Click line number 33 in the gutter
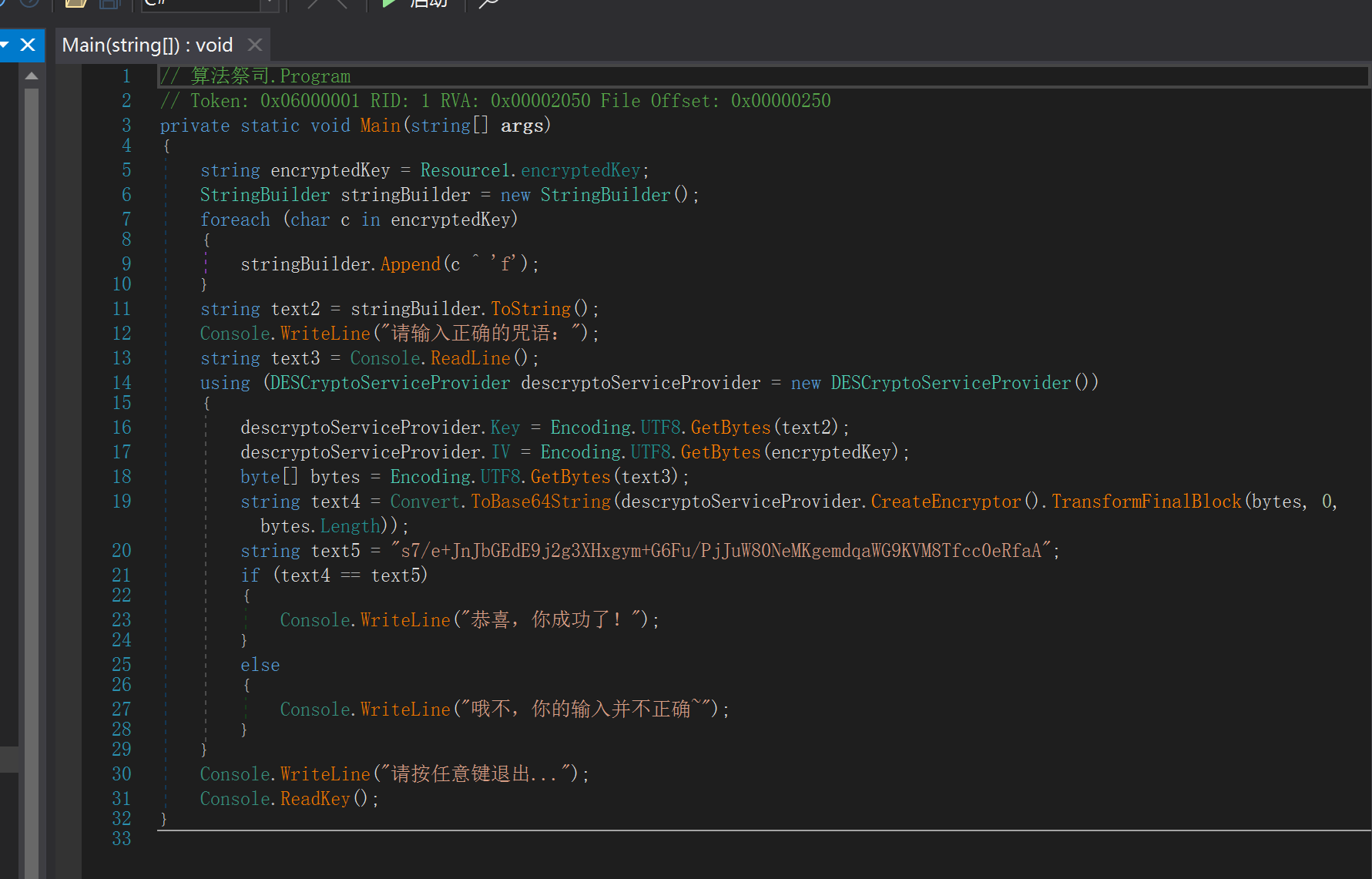The height and width of the screenshot is (879, 1372). pos(122,839)
